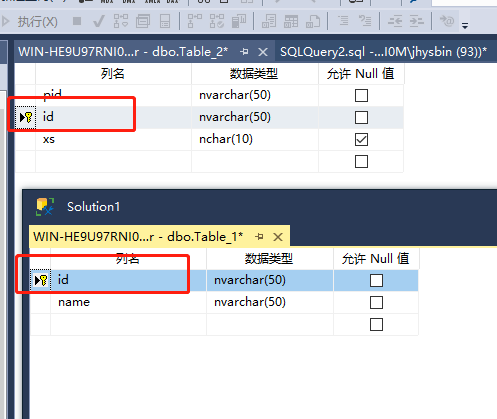Switch to the SQLQuery2.sql tab
The image size is (497, 419).
click(383, 52)
